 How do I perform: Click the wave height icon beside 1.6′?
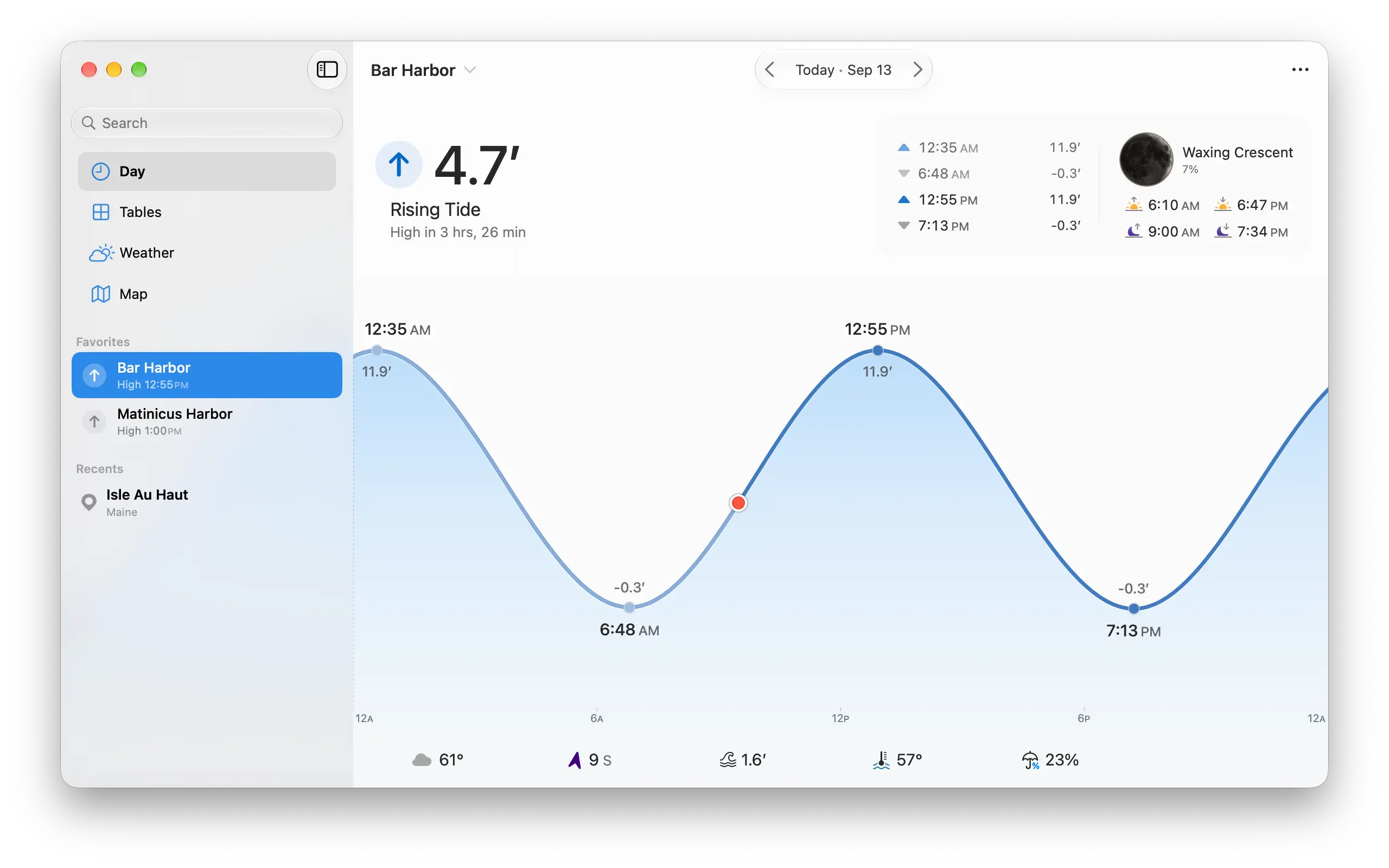coord(728,760)
